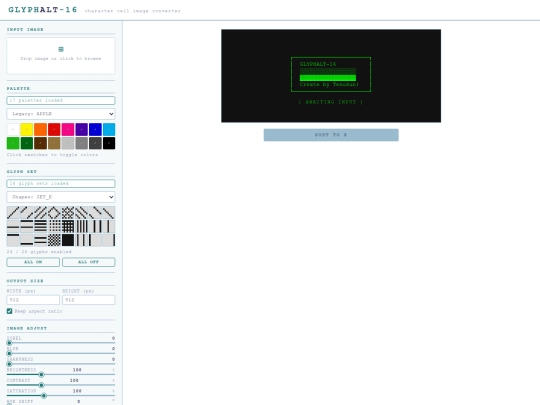Screen dimensions: 540x405
Task: Toggle the dot grid glyph
Action: pos(54,226)
